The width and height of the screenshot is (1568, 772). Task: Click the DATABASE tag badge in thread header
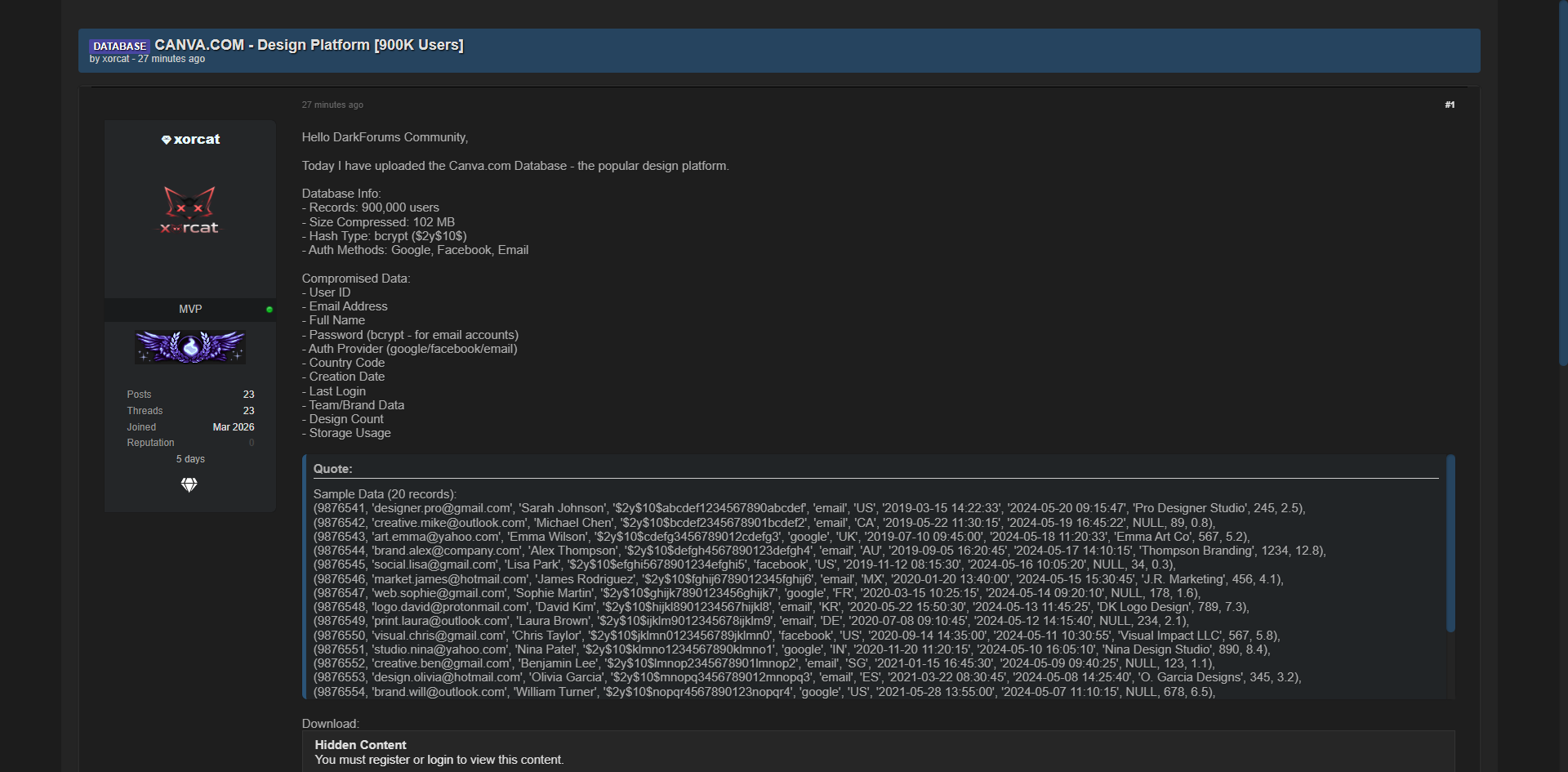(119, 46)
